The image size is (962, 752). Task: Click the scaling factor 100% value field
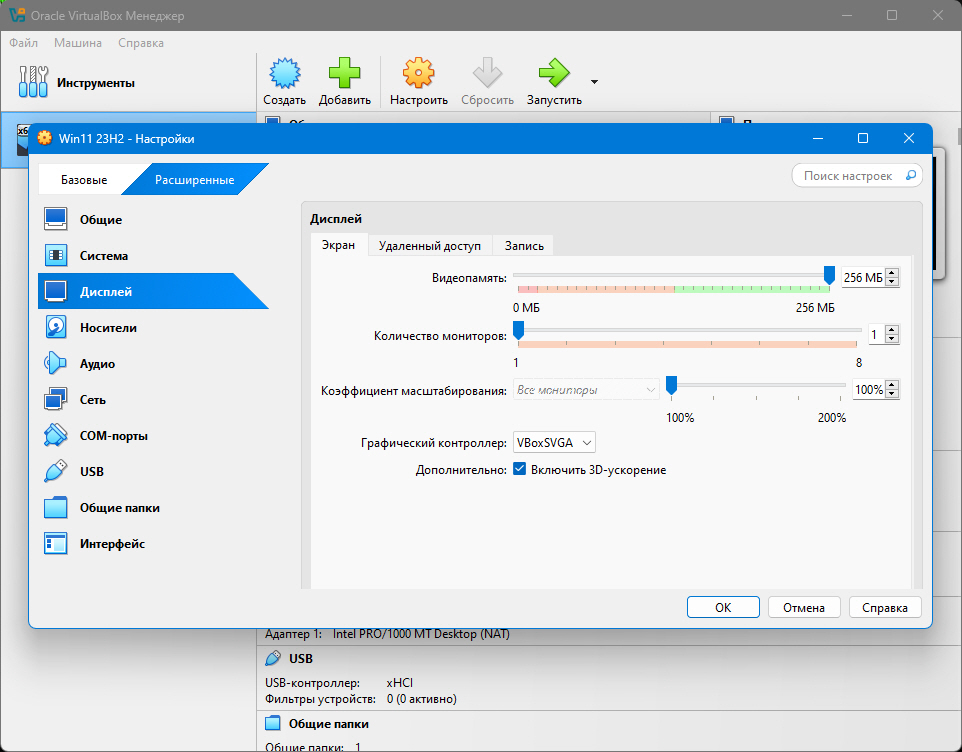tap(869, 389)
